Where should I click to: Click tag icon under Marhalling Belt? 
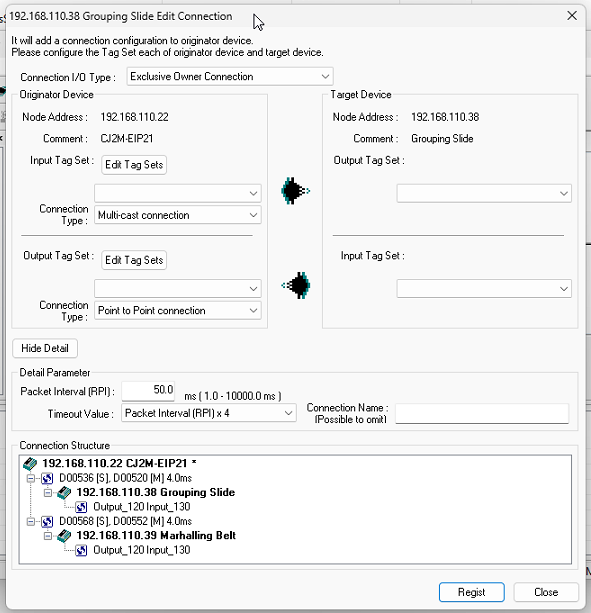point(81,550)
